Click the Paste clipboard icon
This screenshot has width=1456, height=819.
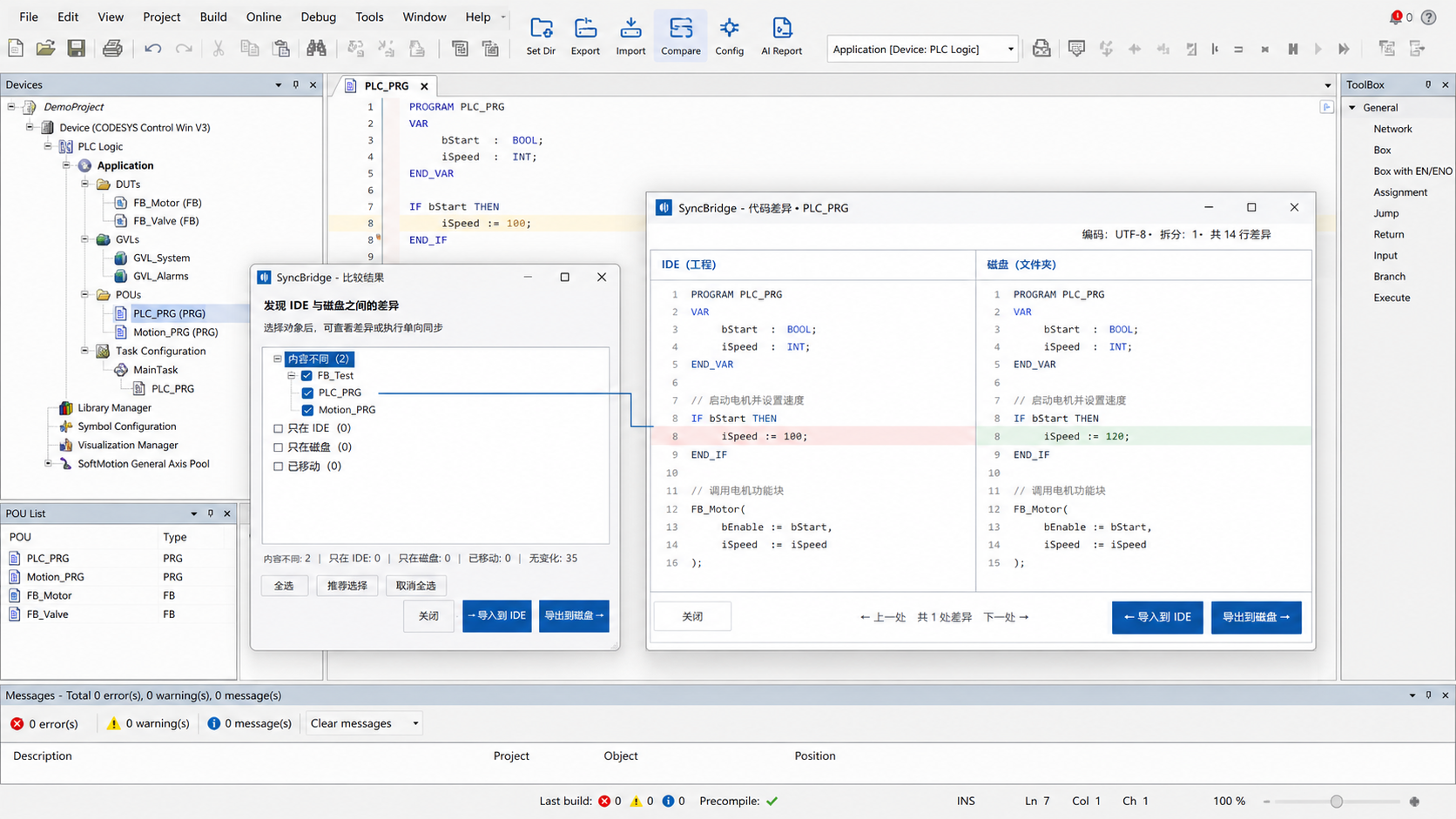(x=281, y=49)
